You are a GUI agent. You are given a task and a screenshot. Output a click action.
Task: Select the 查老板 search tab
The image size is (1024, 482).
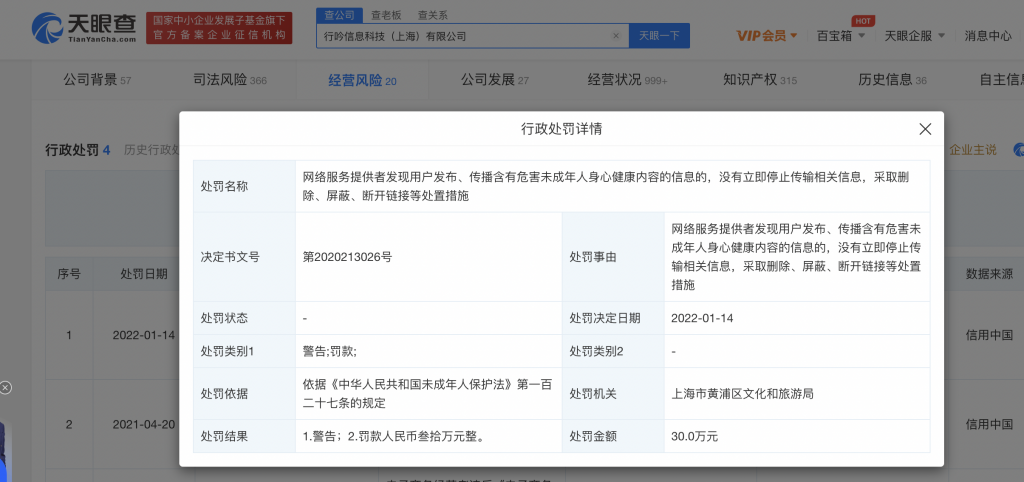point(386,14)
